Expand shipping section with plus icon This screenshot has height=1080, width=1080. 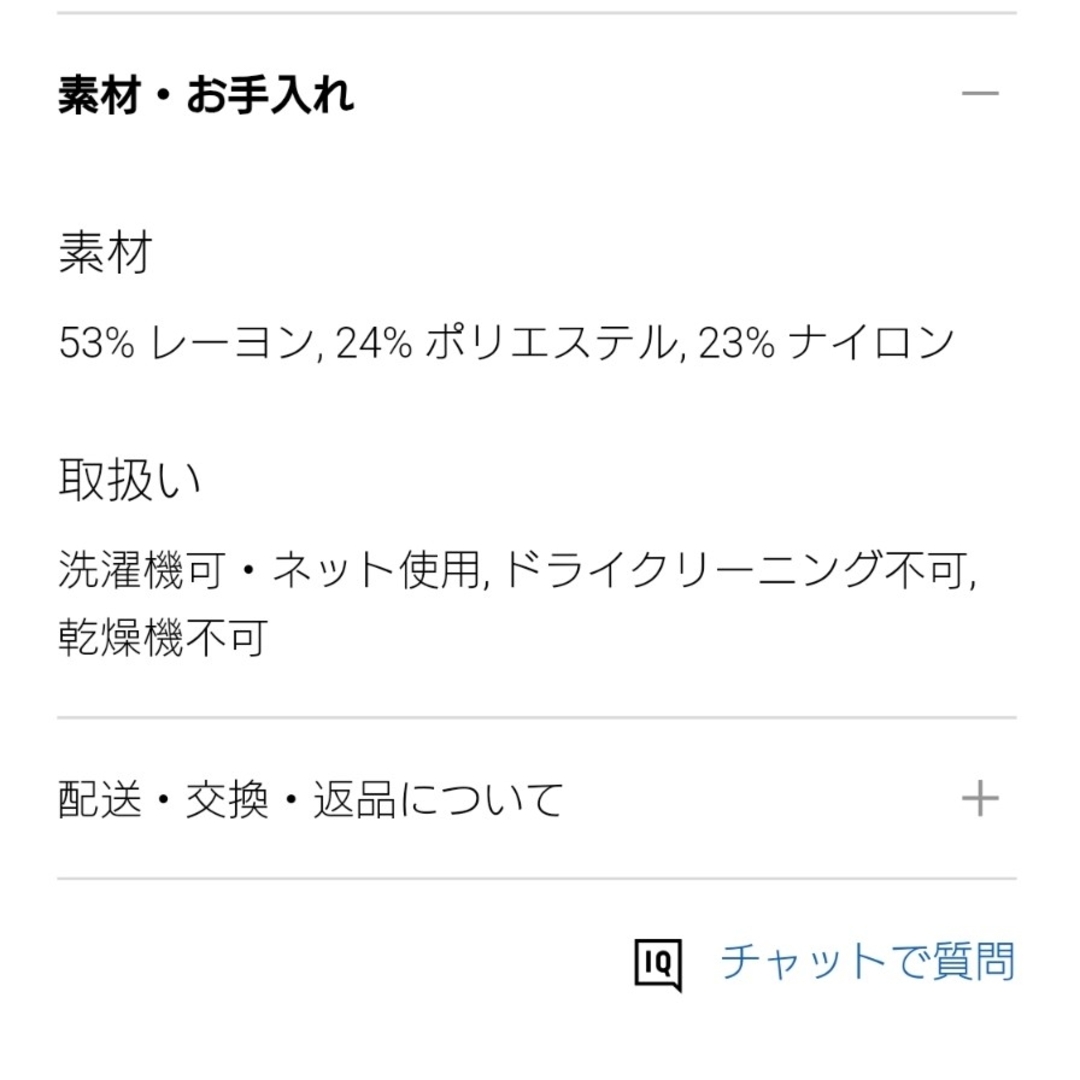[x=979, y=798]
